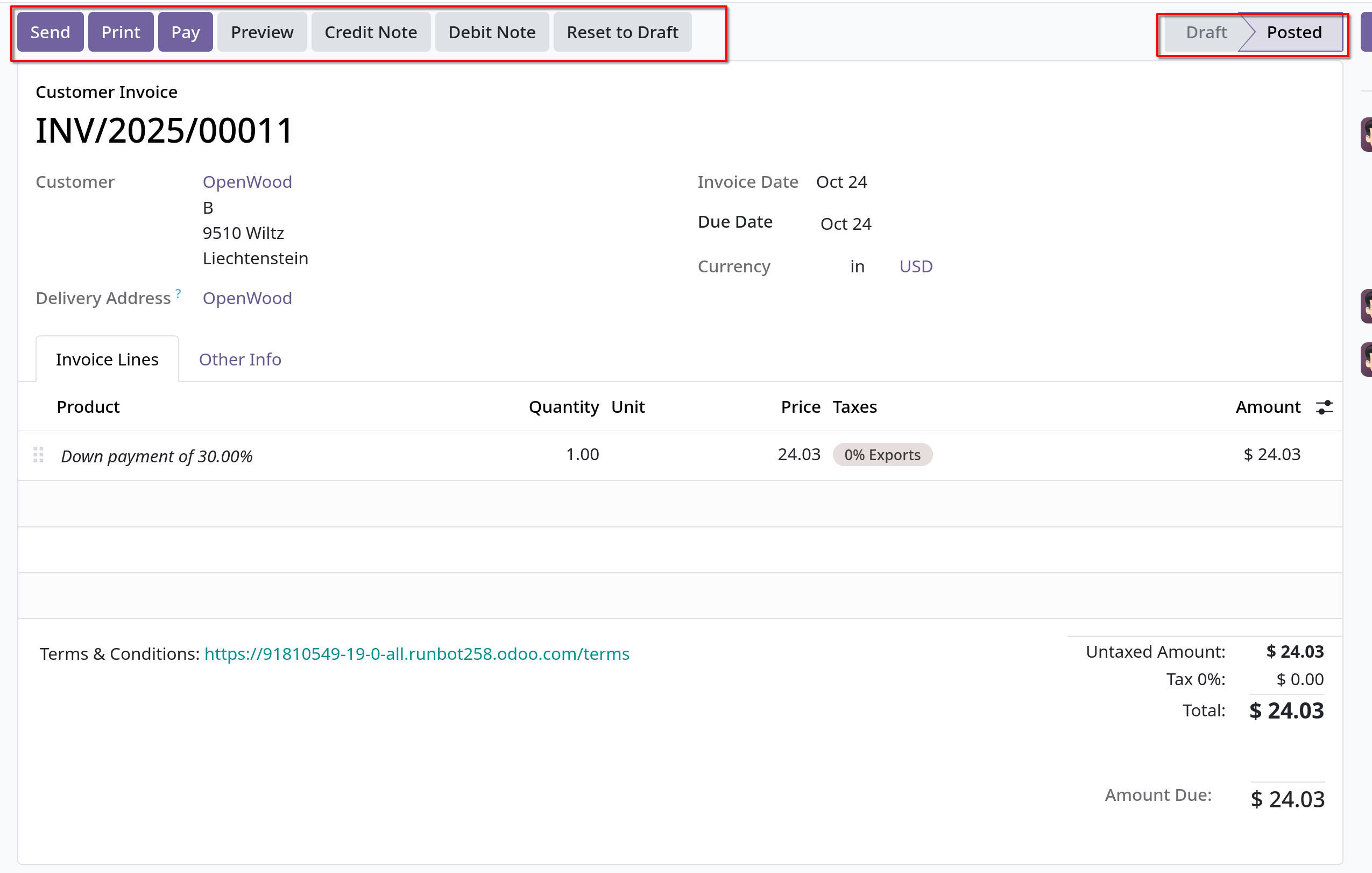The height and width of the screenshot is (873, 1372).
Task: Click the Taxes column header
Action: 854,407
